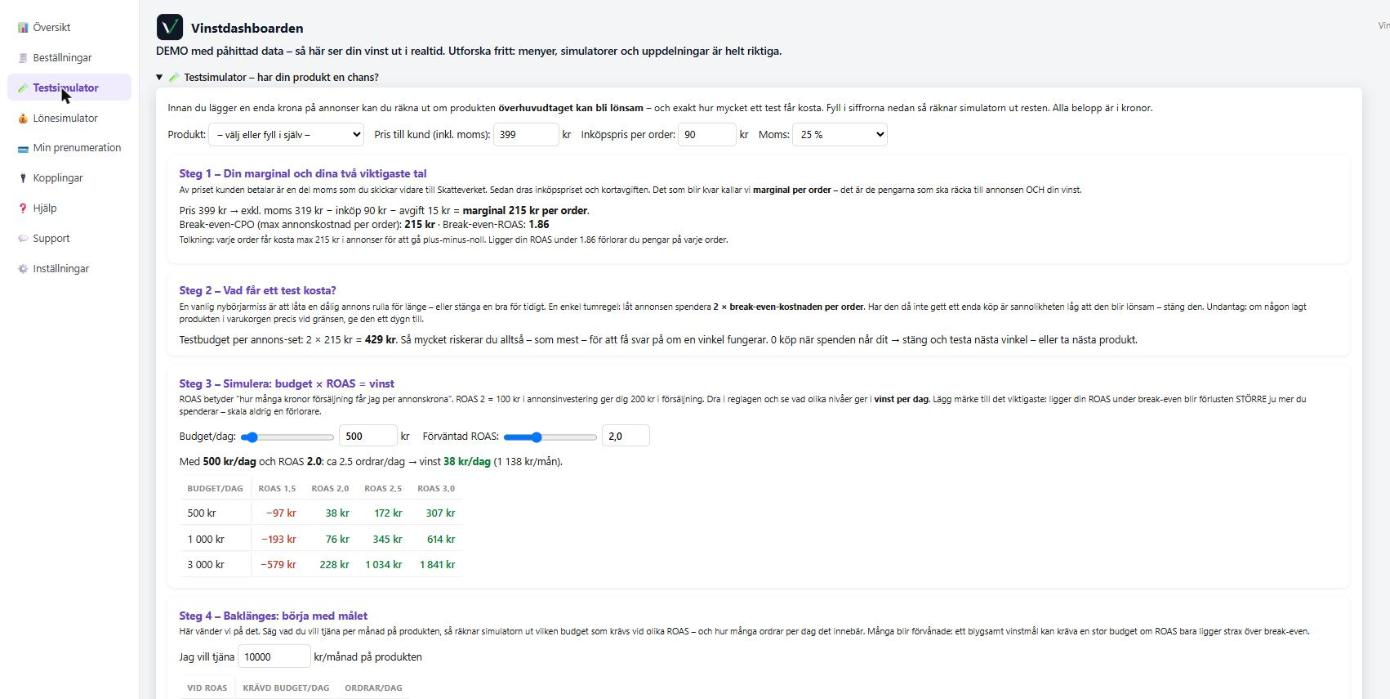
Task: Adjust the Budget/dag slider
Action: (x=288, y=436)
